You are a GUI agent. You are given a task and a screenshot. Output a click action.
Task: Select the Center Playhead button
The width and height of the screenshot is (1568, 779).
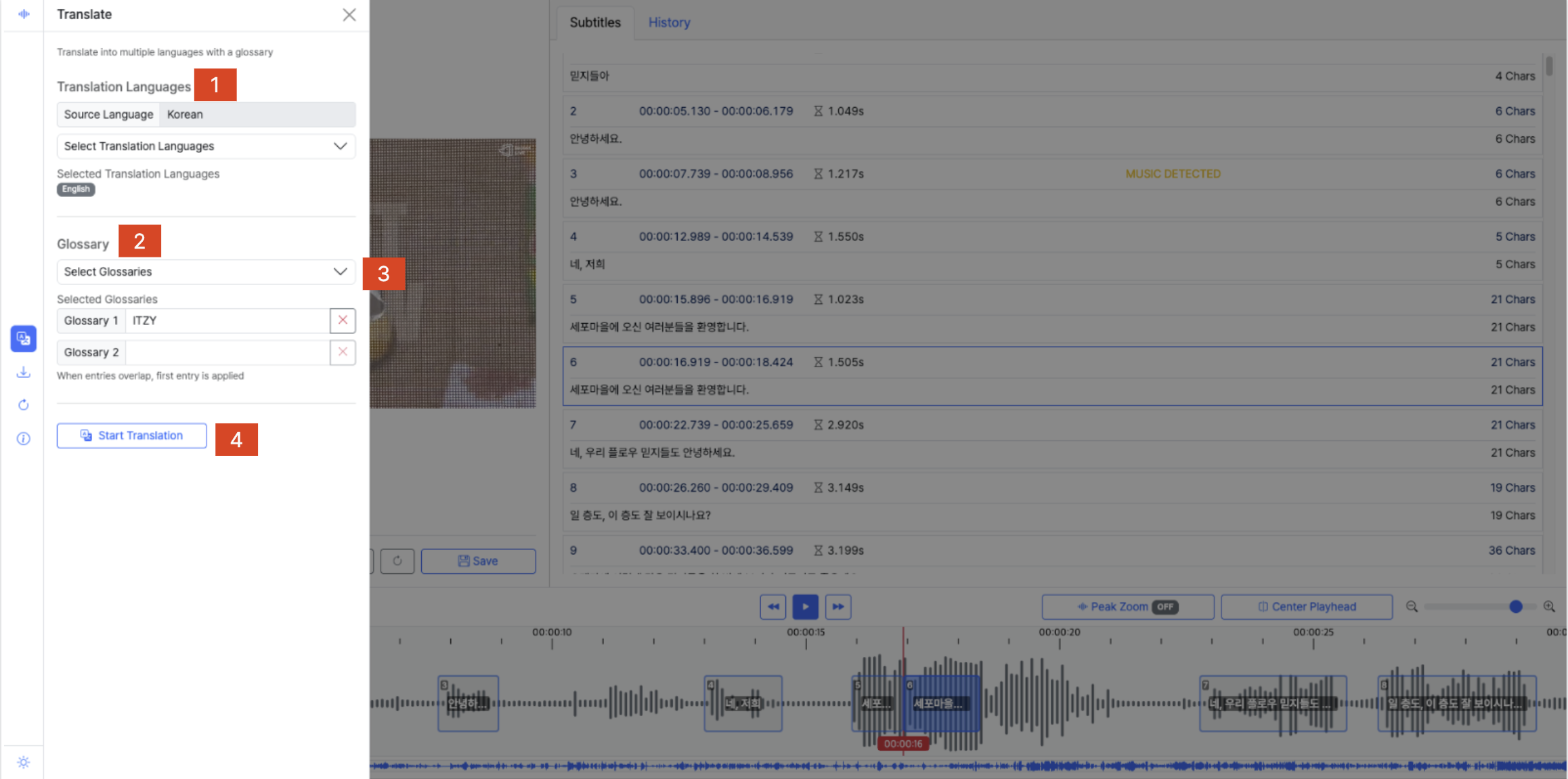click(1307, 607)
